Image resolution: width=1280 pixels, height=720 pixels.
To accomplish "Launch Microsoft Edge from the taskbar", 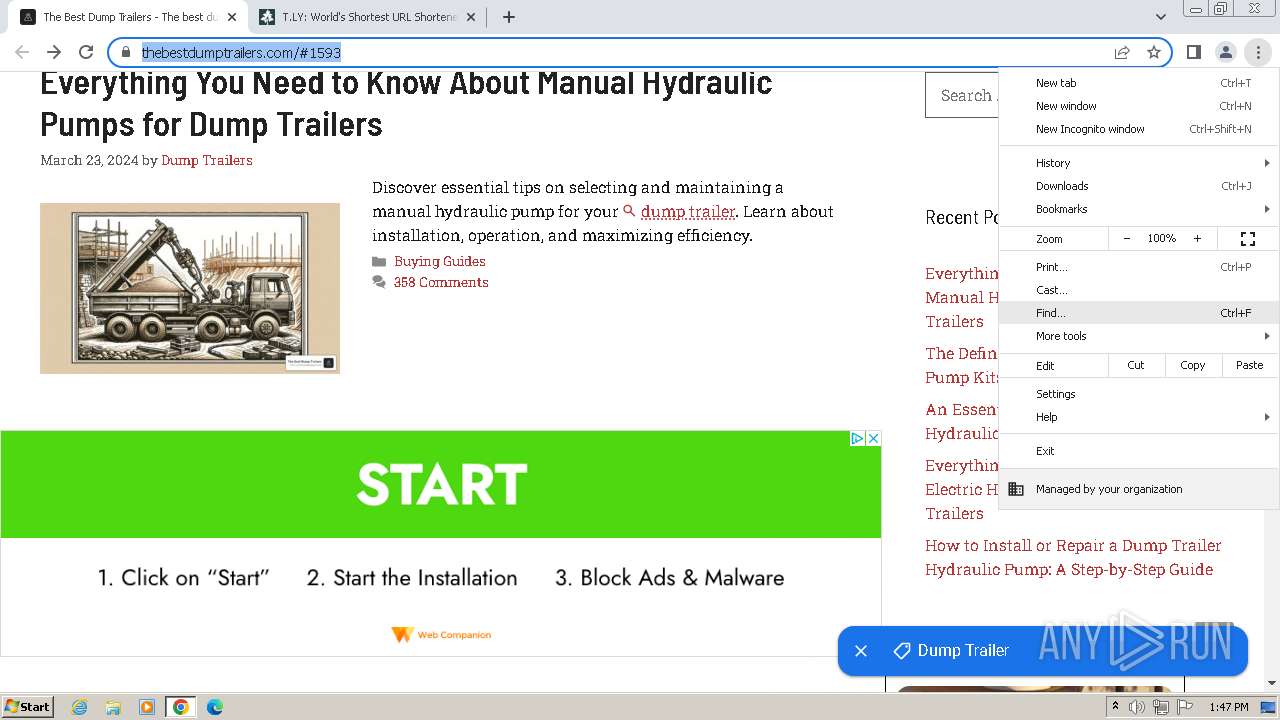I will pos(215,707).
